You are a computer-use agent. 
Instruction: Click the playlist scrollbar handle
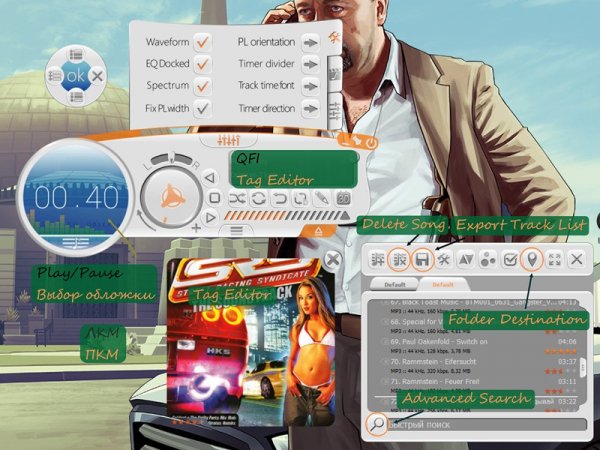point(583,368)
